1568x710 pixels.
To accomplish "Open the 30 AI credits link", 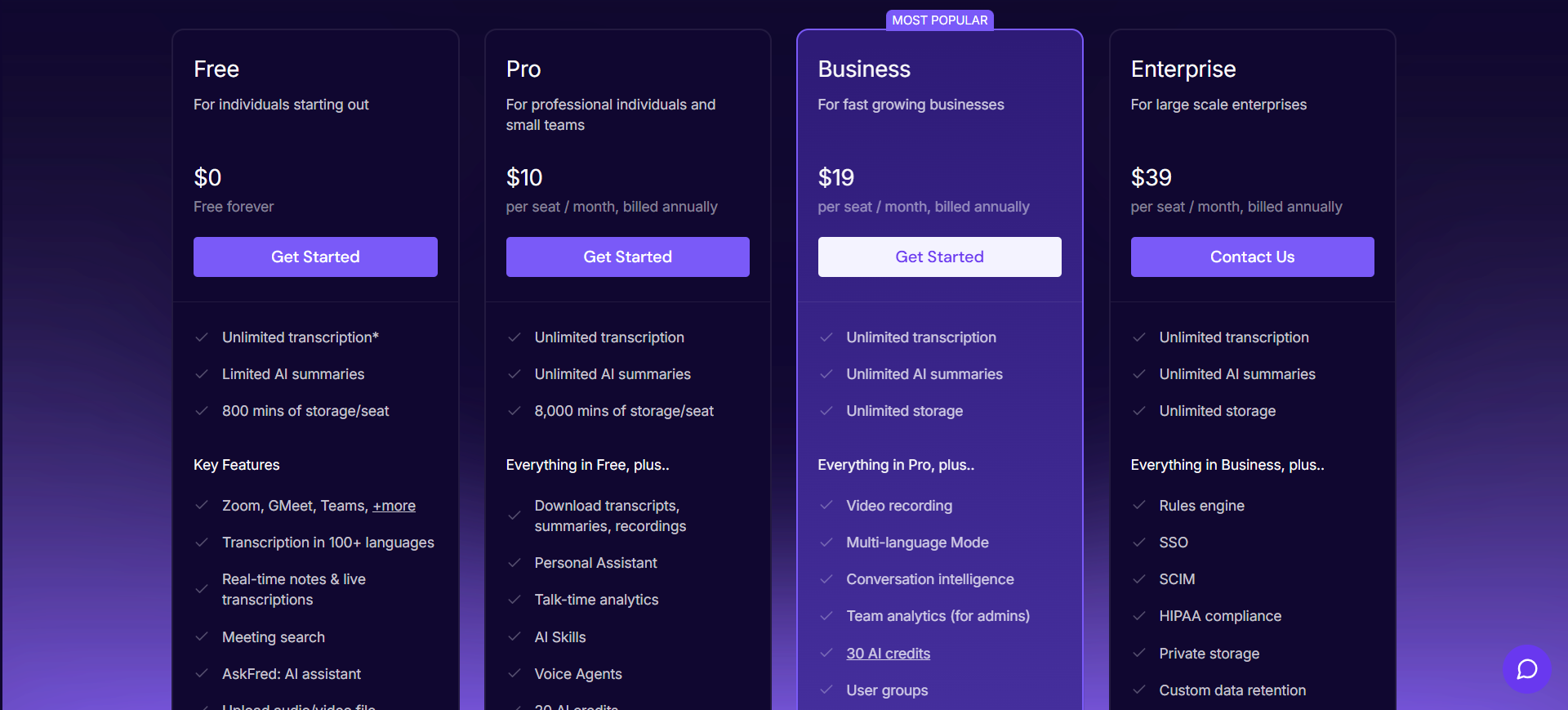I will click(x=888, y=654).
